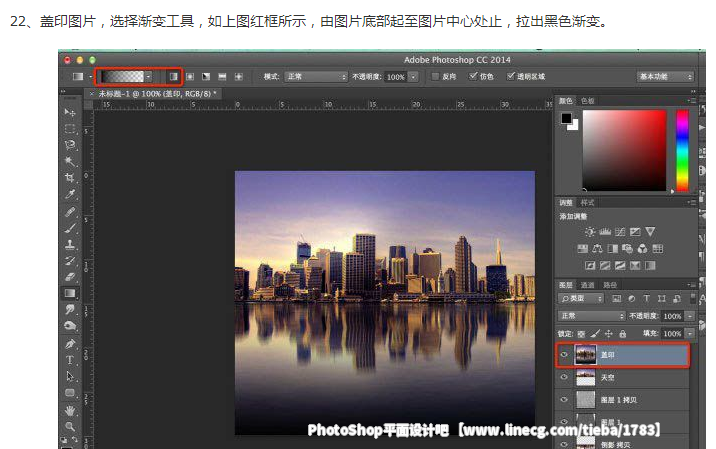Toggle the 反向 (Reverse) checkbox
The image size is (716, 449).
click(x=435, y=76)
